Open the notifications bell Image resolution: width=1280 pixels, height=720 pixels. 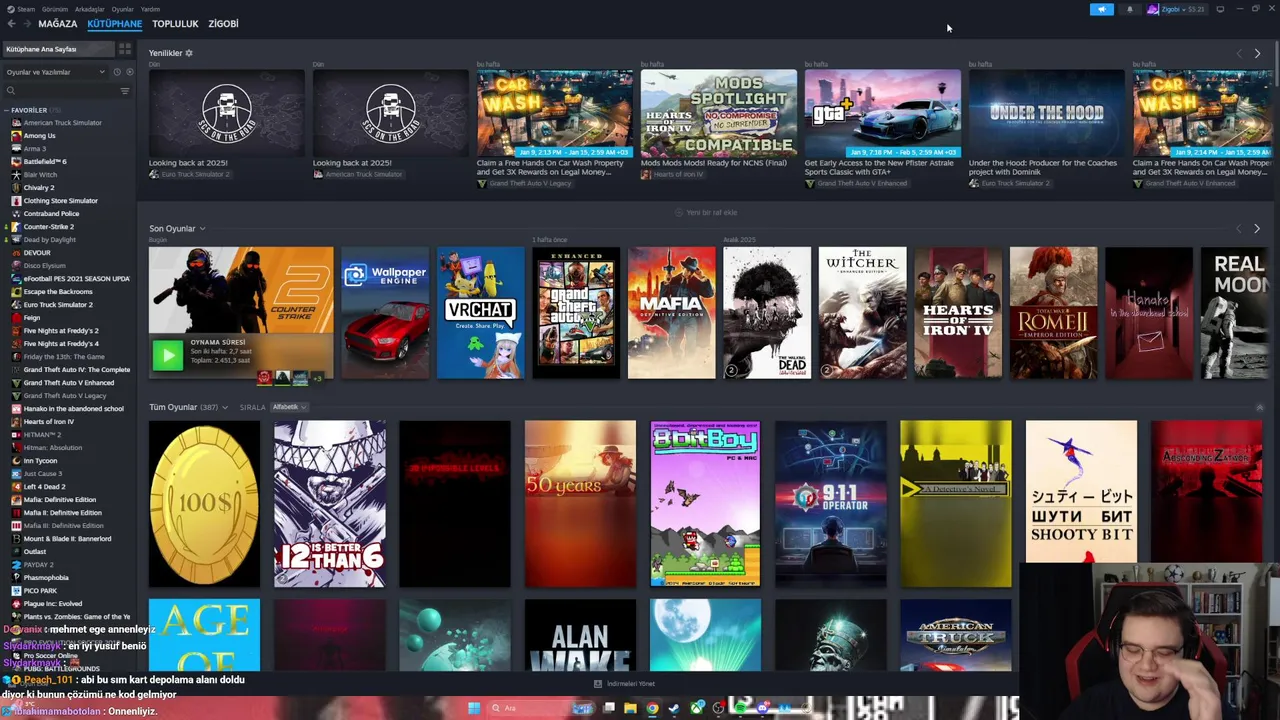1130,9
